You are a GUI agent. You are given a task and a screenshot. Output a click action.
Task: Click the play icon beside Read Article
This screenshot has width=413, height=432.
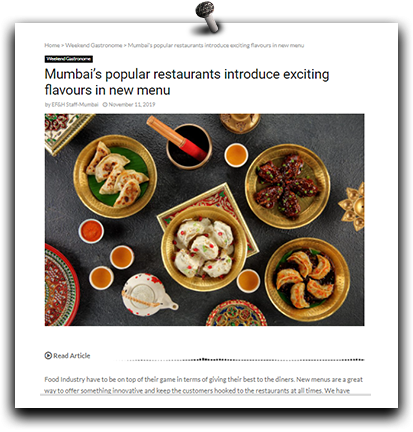point(48,356)
